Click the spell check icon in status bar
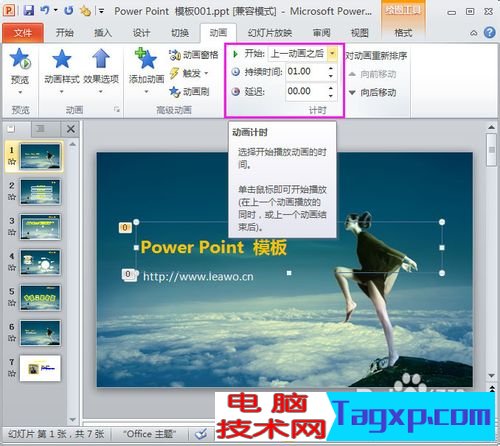Image resolution: width=500 pixels, height=446 pixels. point(201,434)
